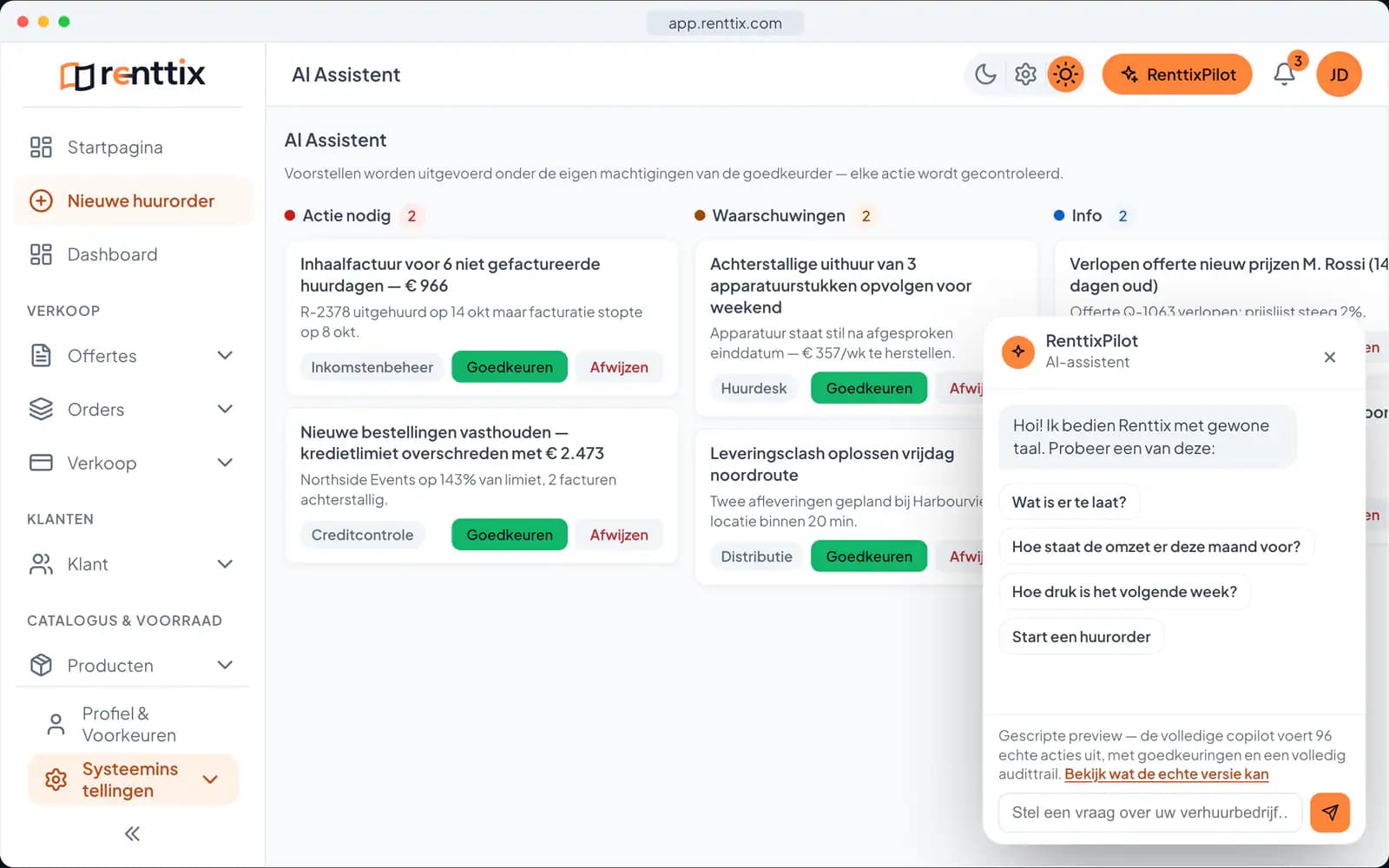Send the chat message with the arrow button

click(1330, 812)
